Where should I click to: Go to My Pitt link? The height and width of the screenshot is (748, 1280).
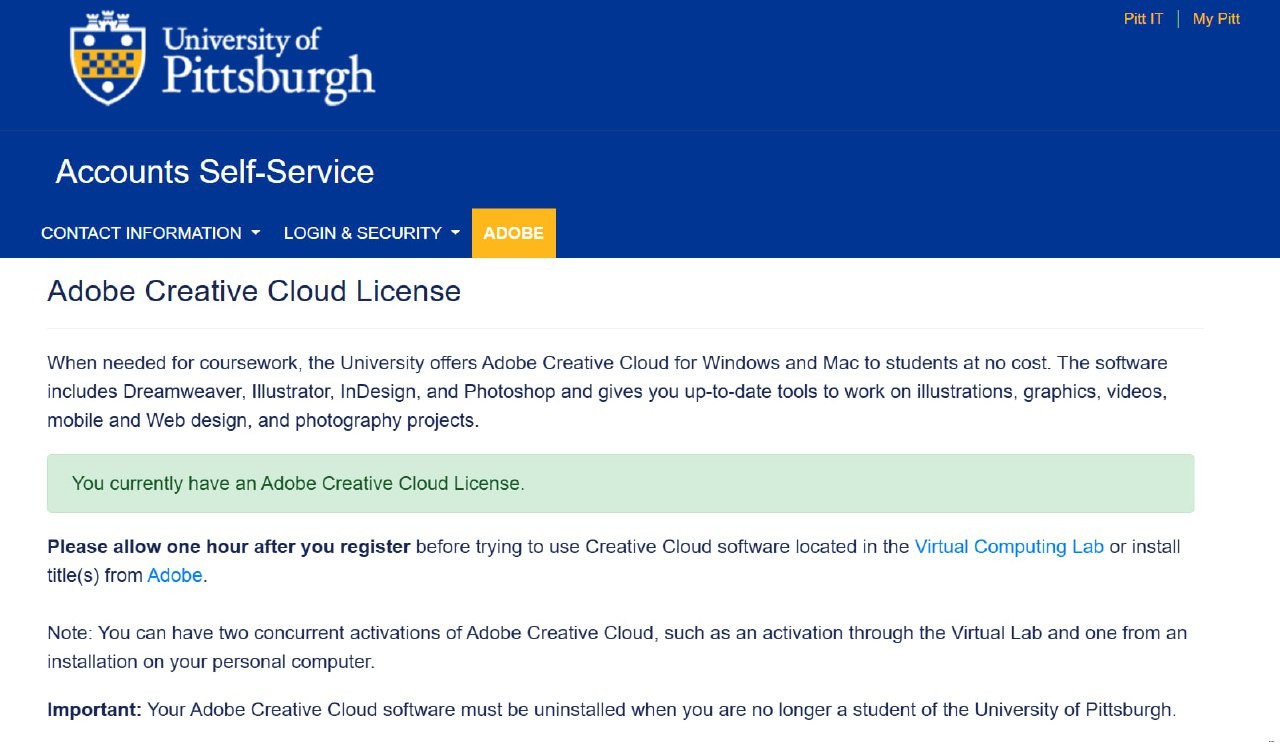[x=1216, y=19]
